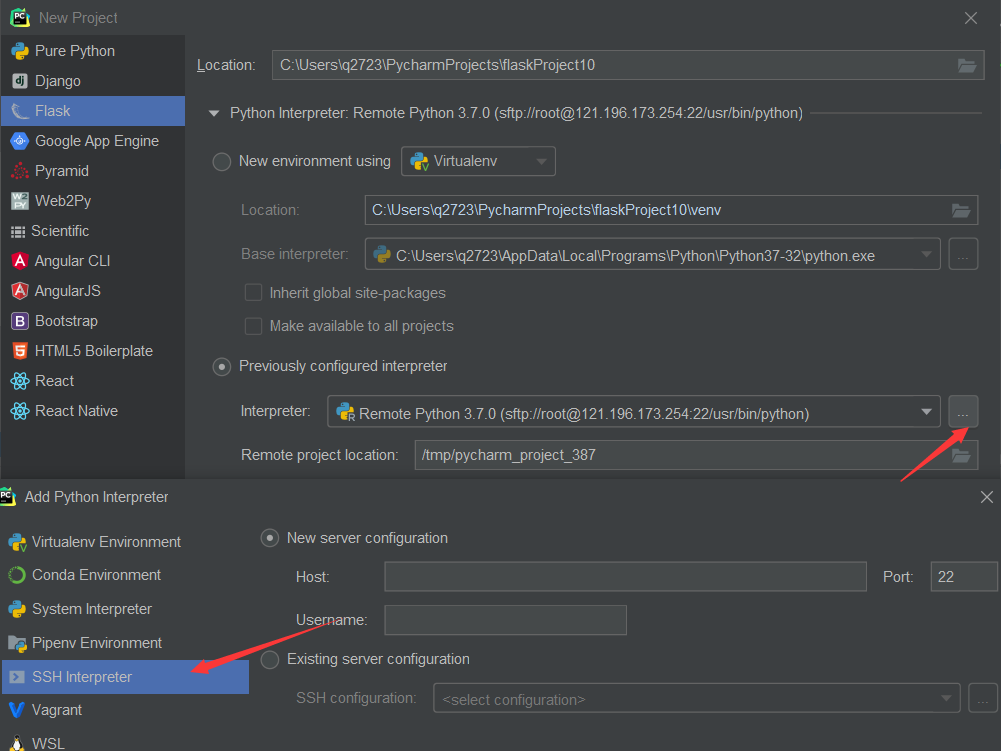Click the Scientific project icon

coord(18,231)
